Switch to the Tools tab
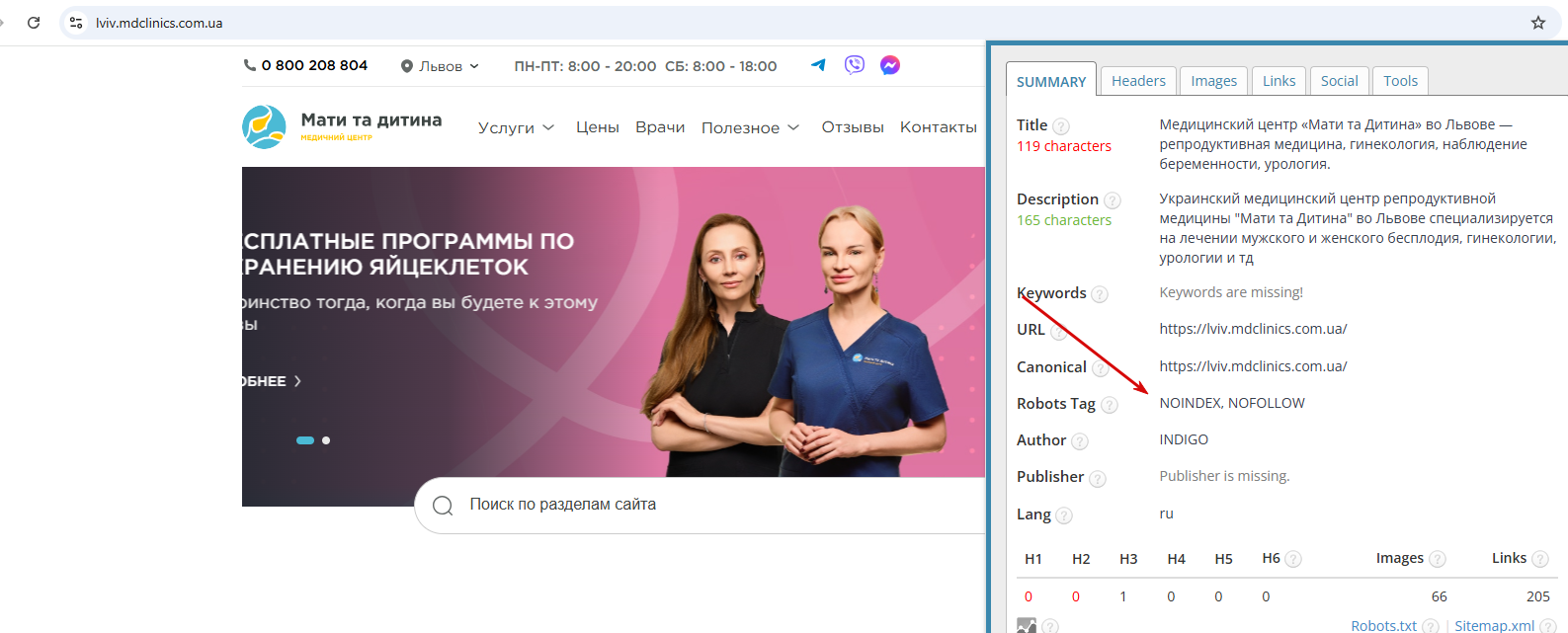 point(1400,81)
